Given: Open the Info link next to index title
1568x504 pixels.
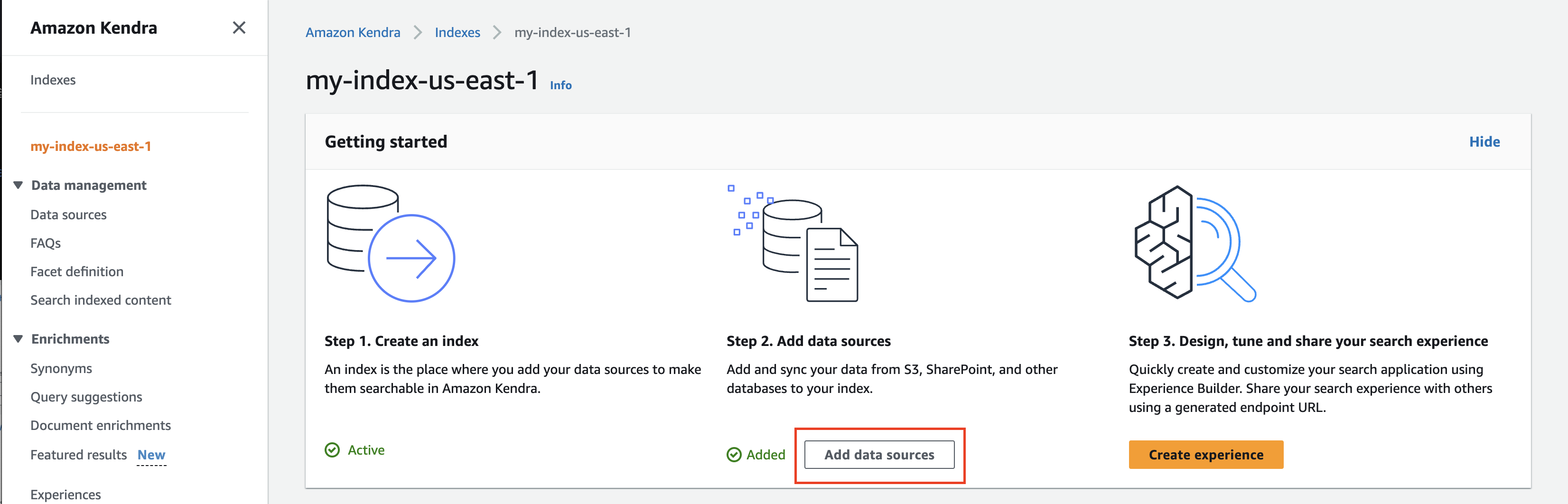Looking at the screenshot, I should (560, 85).
